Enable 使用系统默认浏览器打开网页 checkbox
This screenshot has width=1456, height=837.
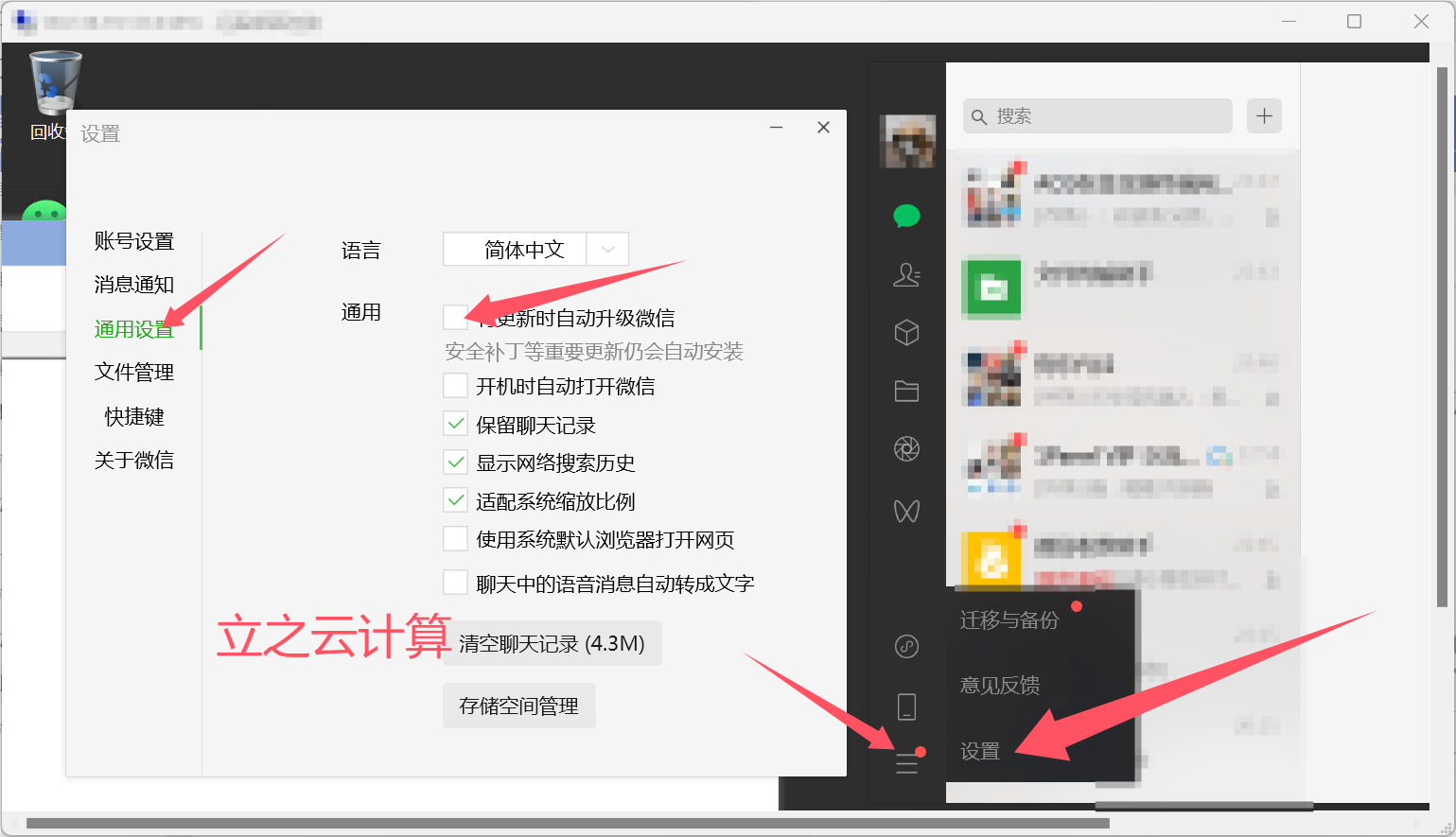[455, 539]
